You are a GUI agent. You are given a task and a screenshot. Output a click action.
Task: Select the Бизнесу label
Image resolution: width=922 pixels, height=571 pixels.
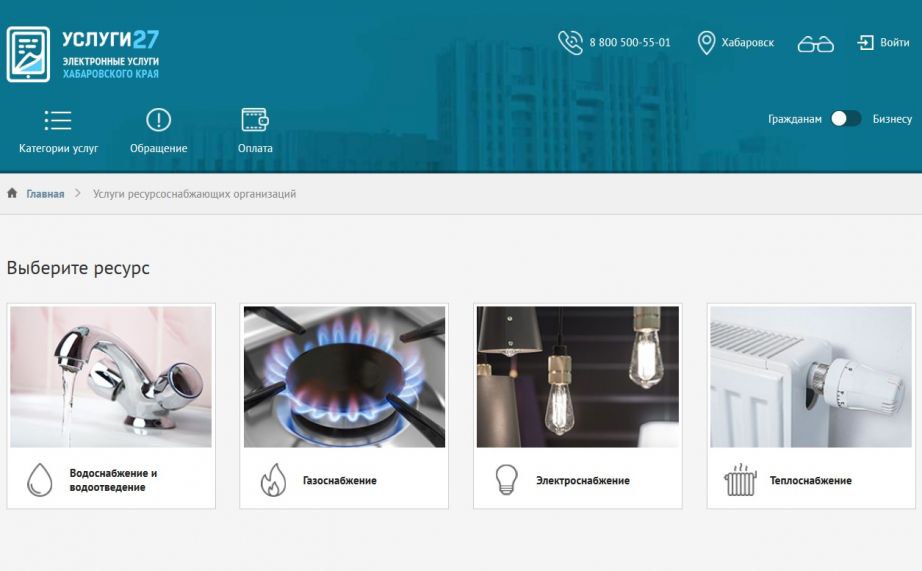pyautogui.click(x=892, y=119)
